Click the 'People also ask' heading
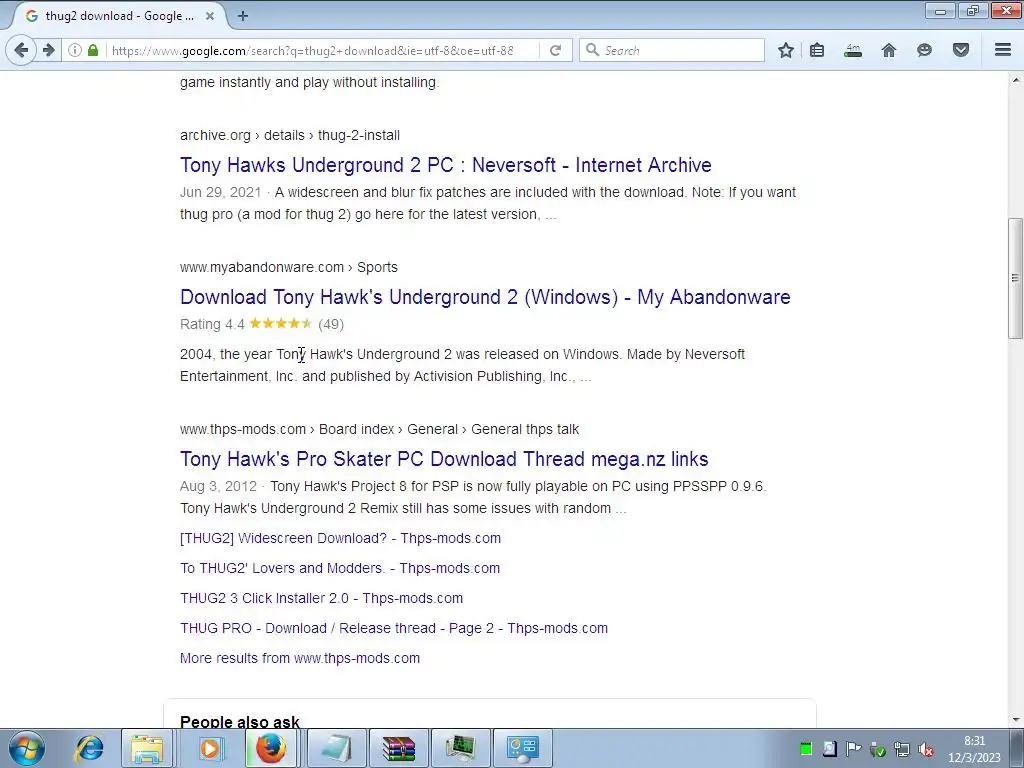 (x=240, y=722)
